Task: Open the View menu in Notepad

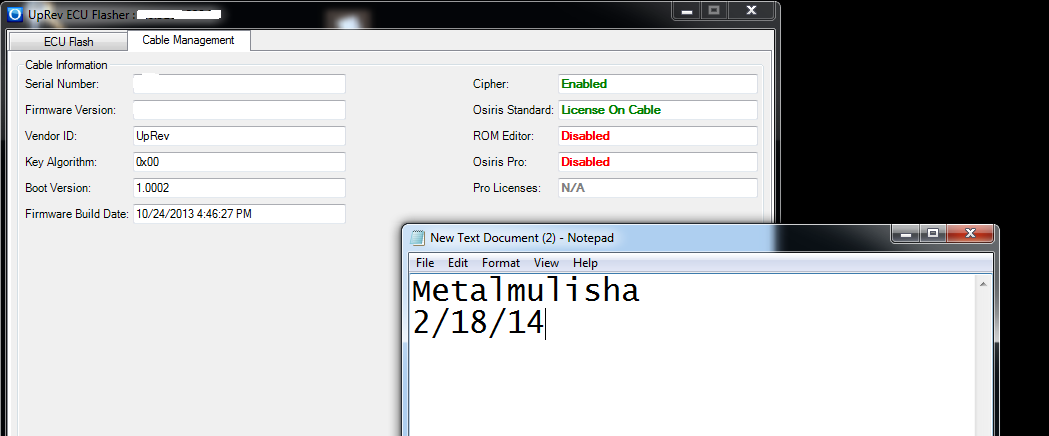Action: (x=546, y=263)
